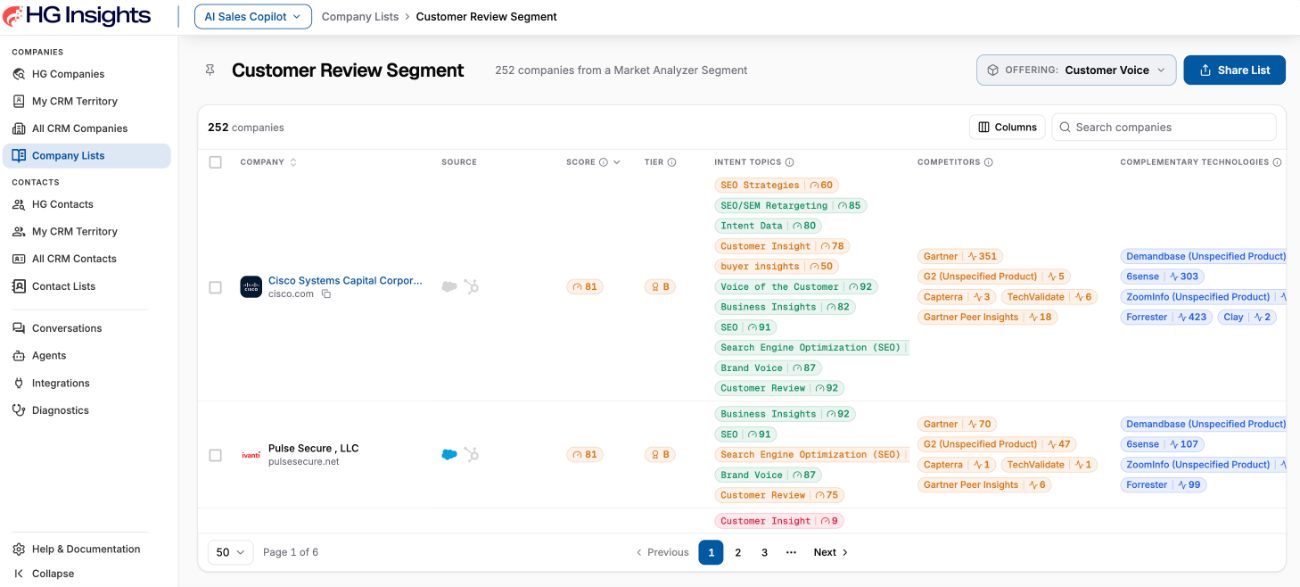This screenshot has width=1300, height=587.
Task: Click the pagination ellipsis
Action: [x=791, y=552]
